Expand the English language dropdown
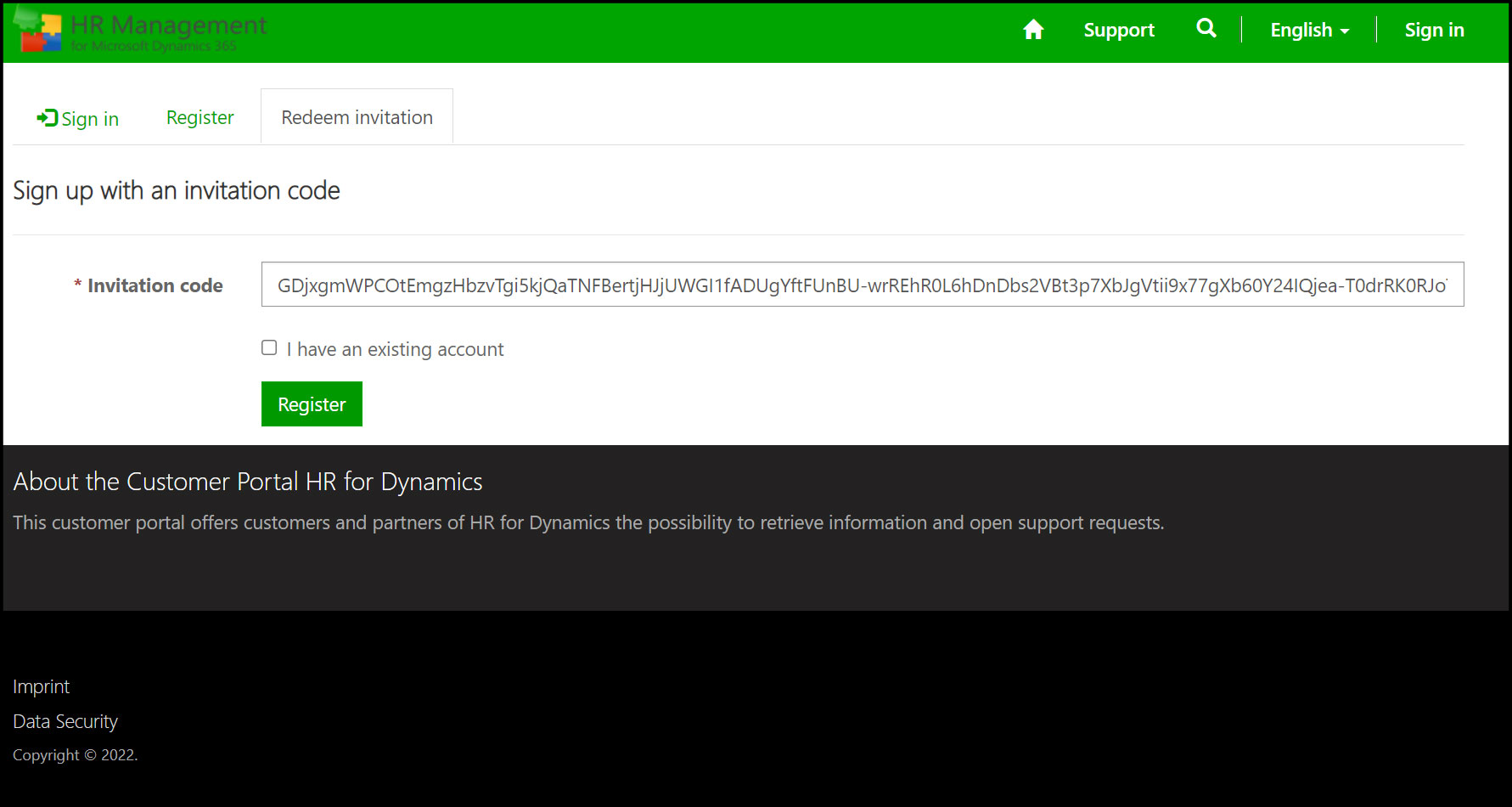 pyautogui.click(x=1301, y=31)
